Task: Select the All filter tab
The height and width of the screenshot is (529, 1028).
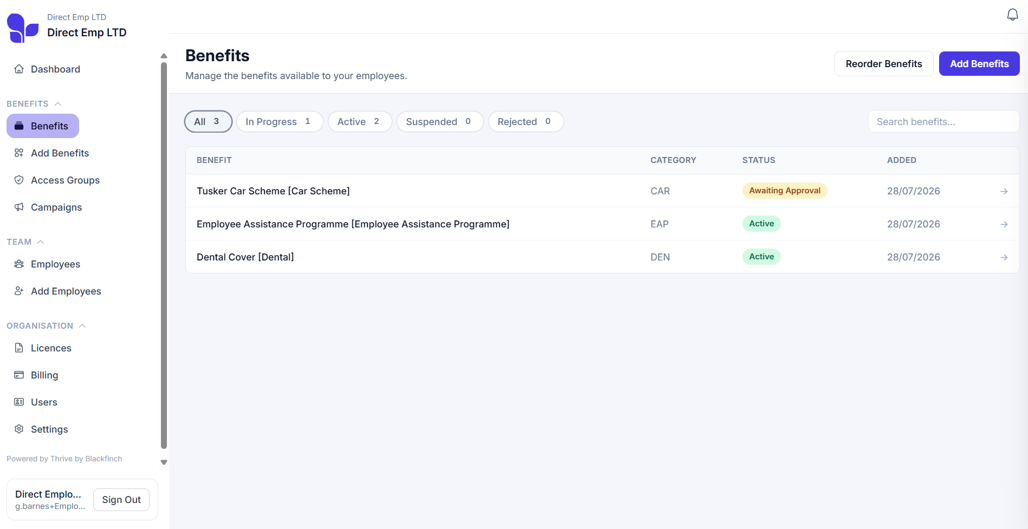Action: [208, 122]
